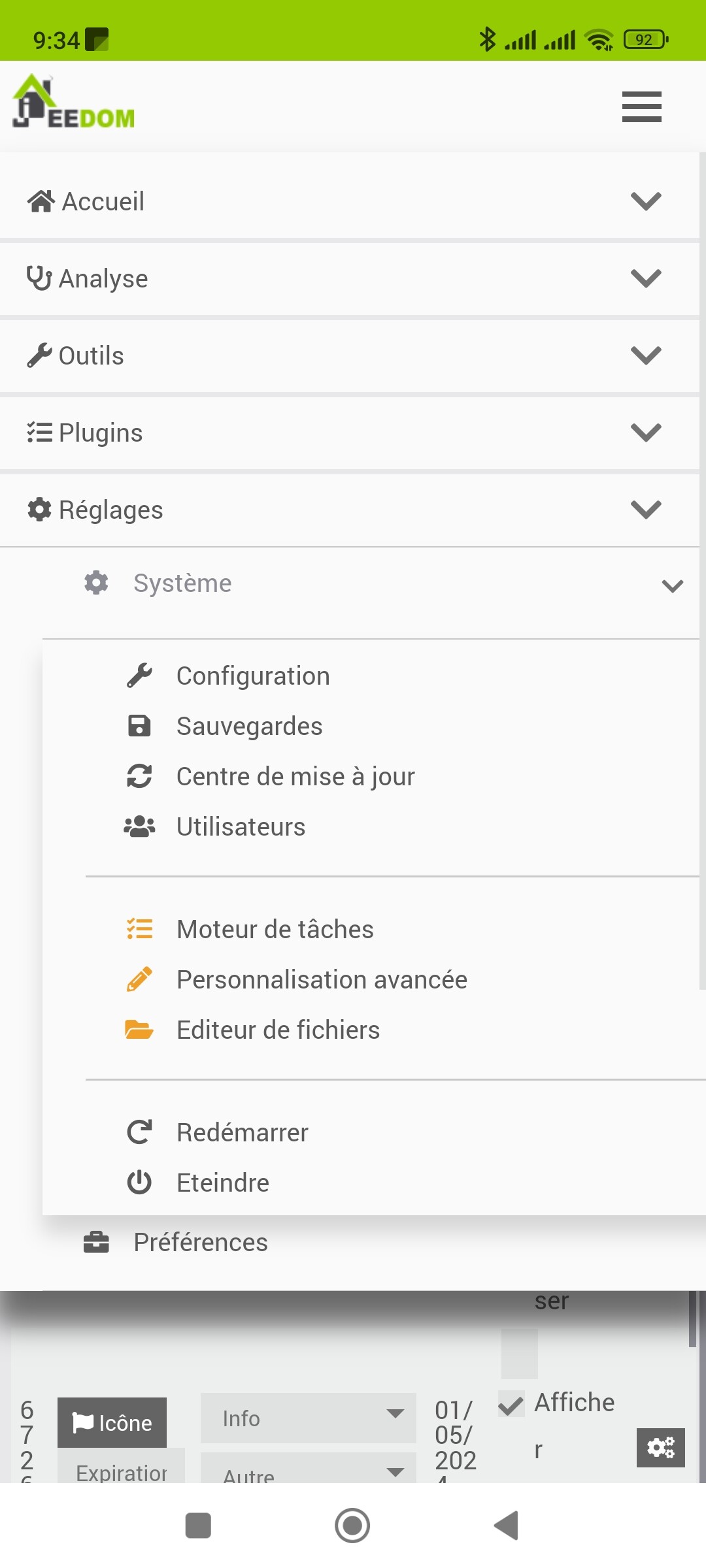Choose Redémarrer from the Système menu
Image resolution: width=706 pixels, height=1568 pixels.
pyautogui.click(x=243, y=1132)
